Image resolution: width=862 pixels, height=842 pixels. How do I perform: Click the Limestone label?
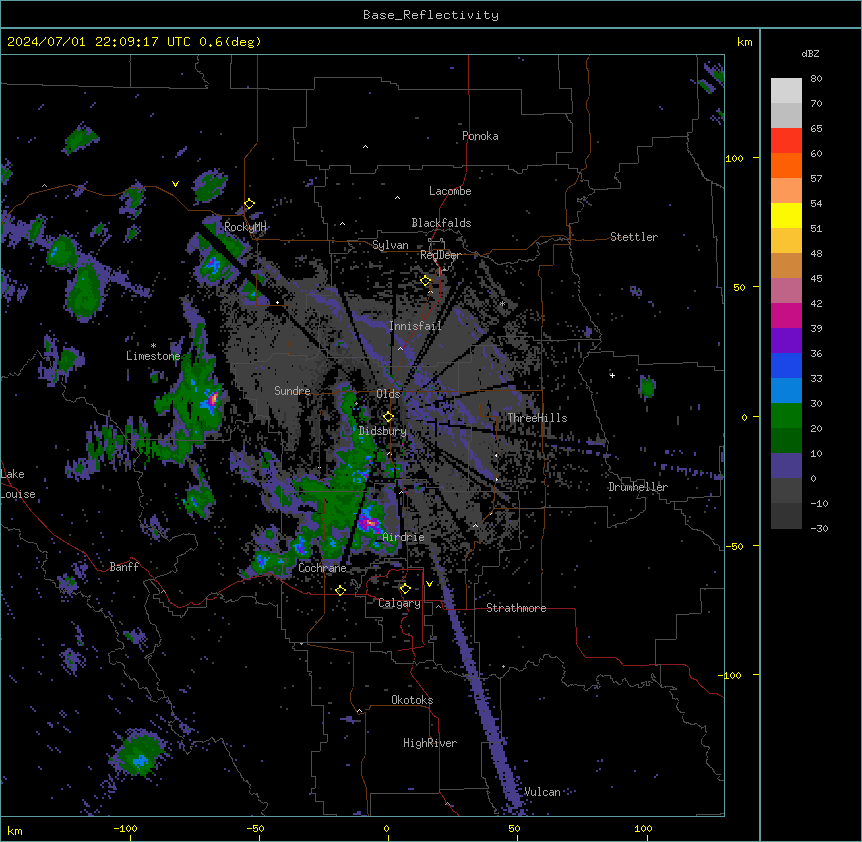pos(153,356)
